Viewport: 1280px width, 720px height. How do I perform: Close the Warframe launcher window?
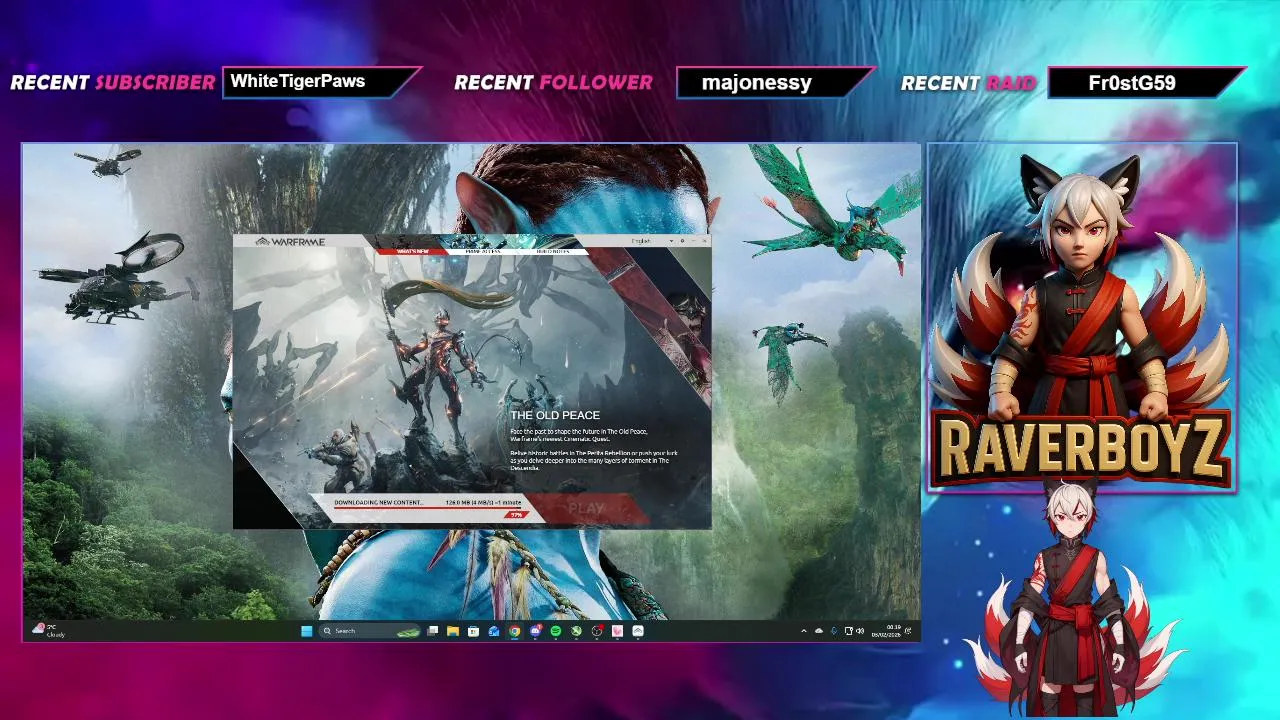tap(704, 241)
